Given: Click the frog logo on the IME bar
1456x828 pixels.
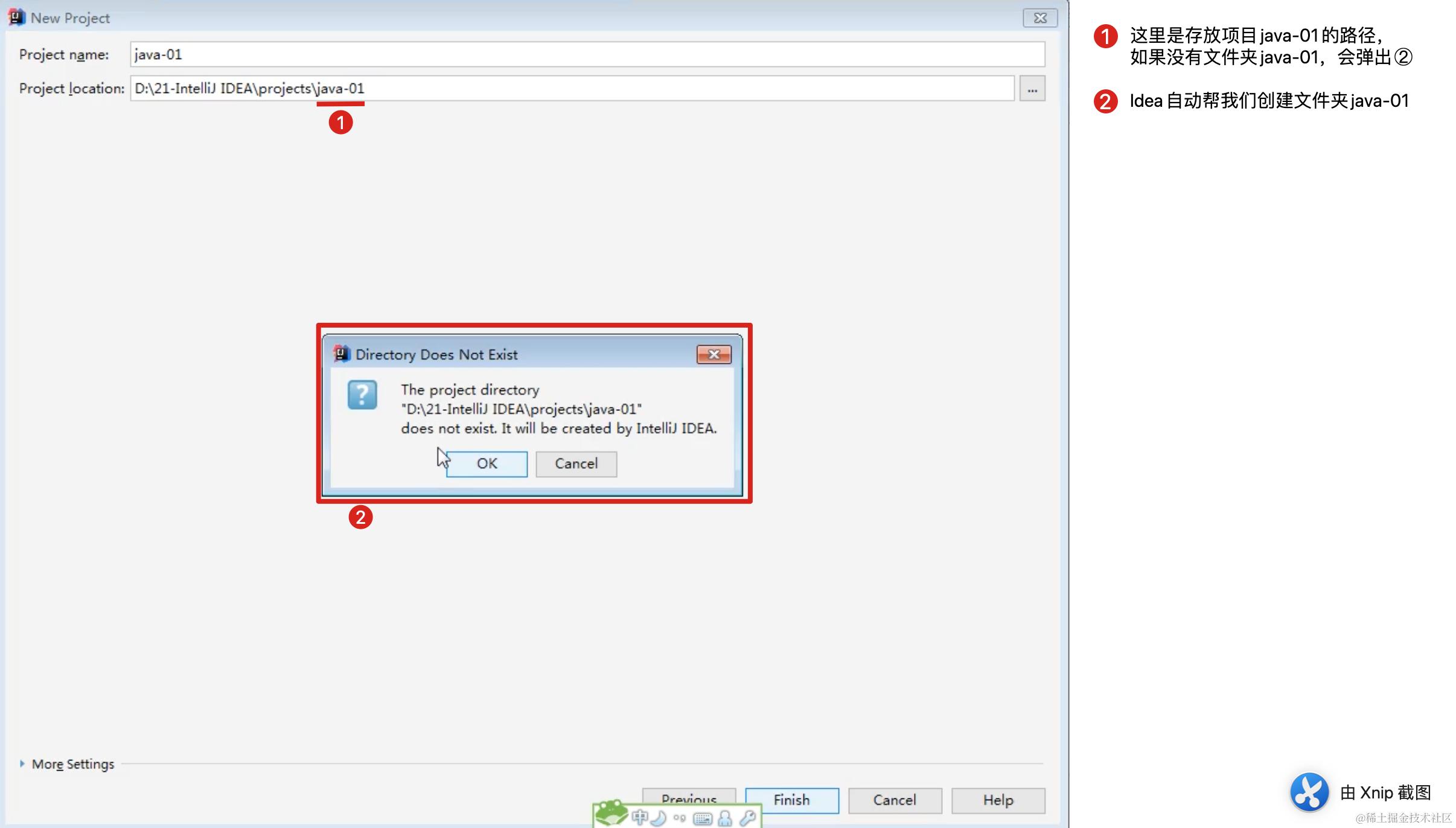Looking at the screenshot, I should pos(611,814).
